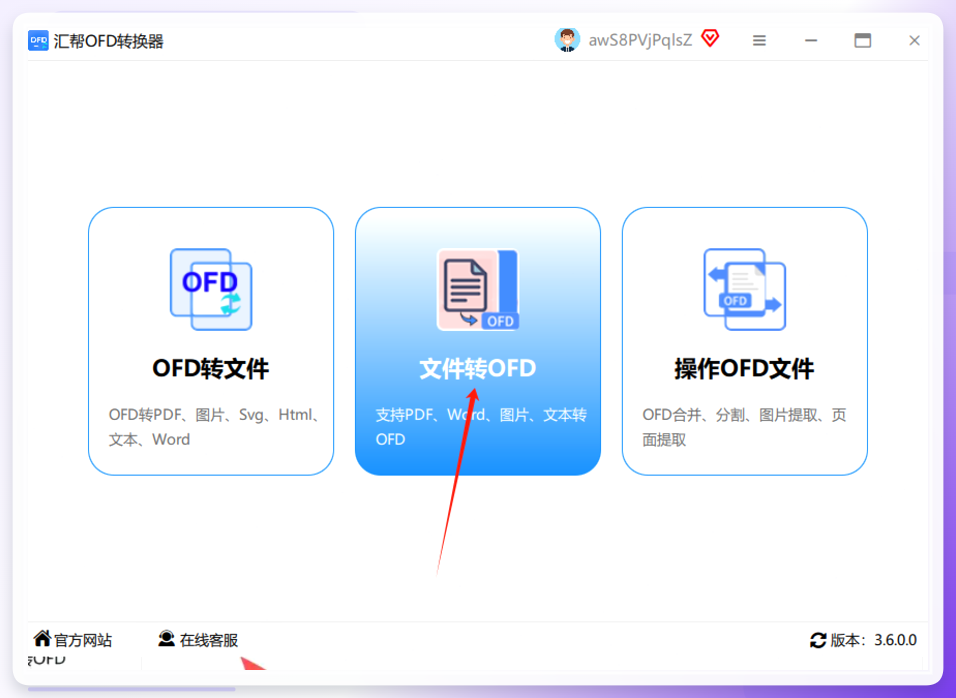Viewport: 956px width, 698px height.
Task: Open the hamburger menu in title bar
Action: pyautogui.click(x=759, y=41)
